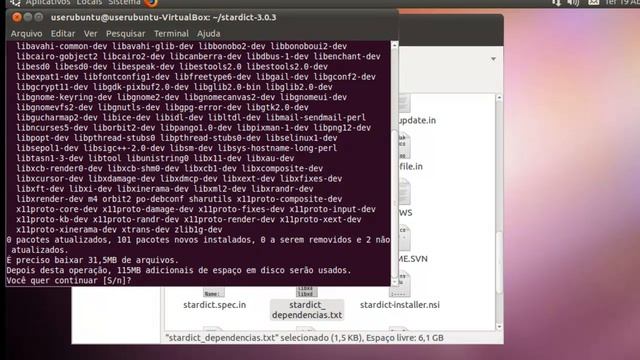Open the dropdown arrow in the file manager toolbar
Screen dimensions: 640x360
[x=493, y=59]
